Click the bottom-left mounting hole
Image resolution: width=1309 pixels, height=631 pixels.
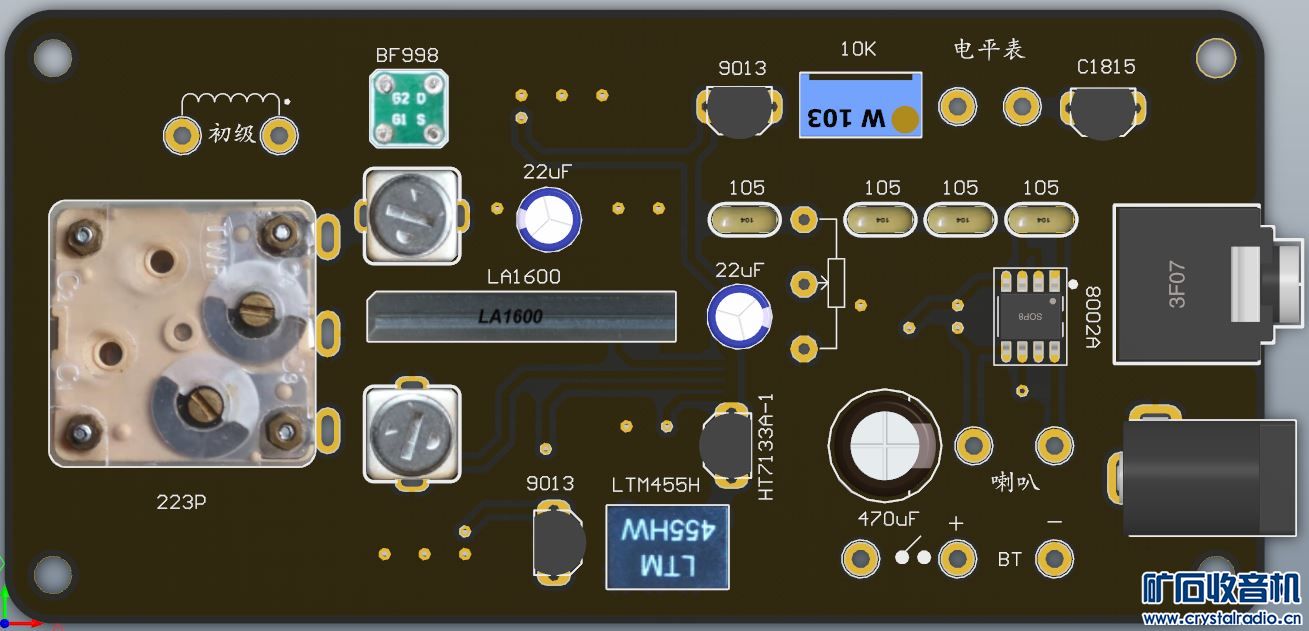(51, 573)
